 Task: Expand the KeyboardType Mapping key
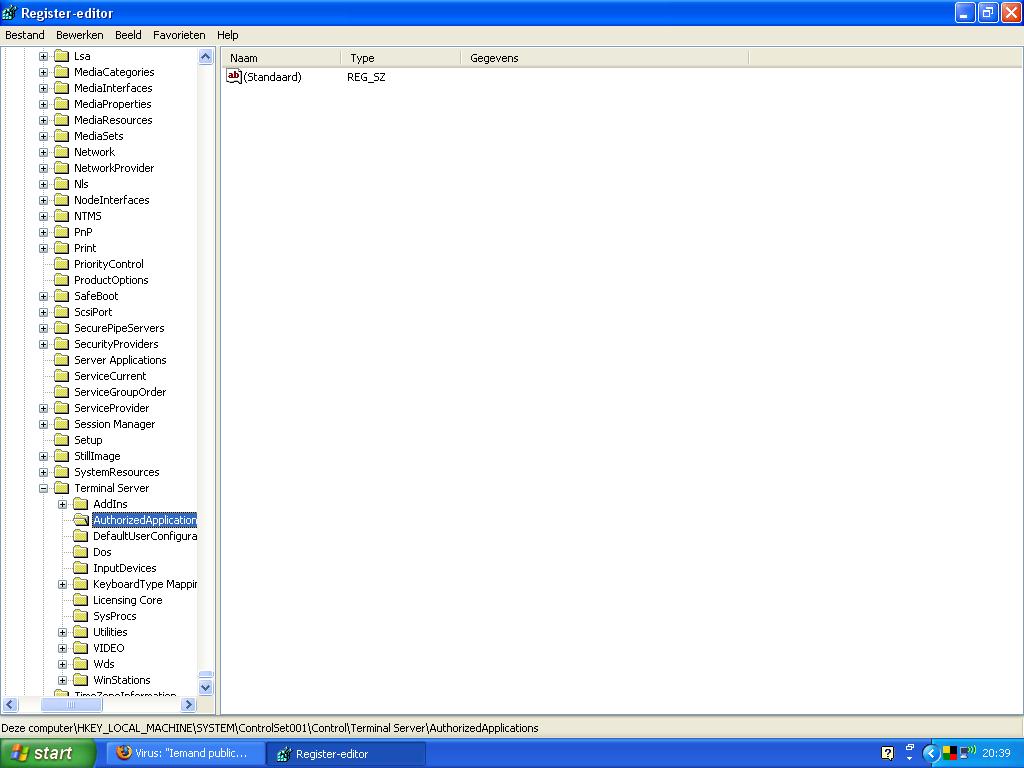pyautogui.click(x=62, y=584)
